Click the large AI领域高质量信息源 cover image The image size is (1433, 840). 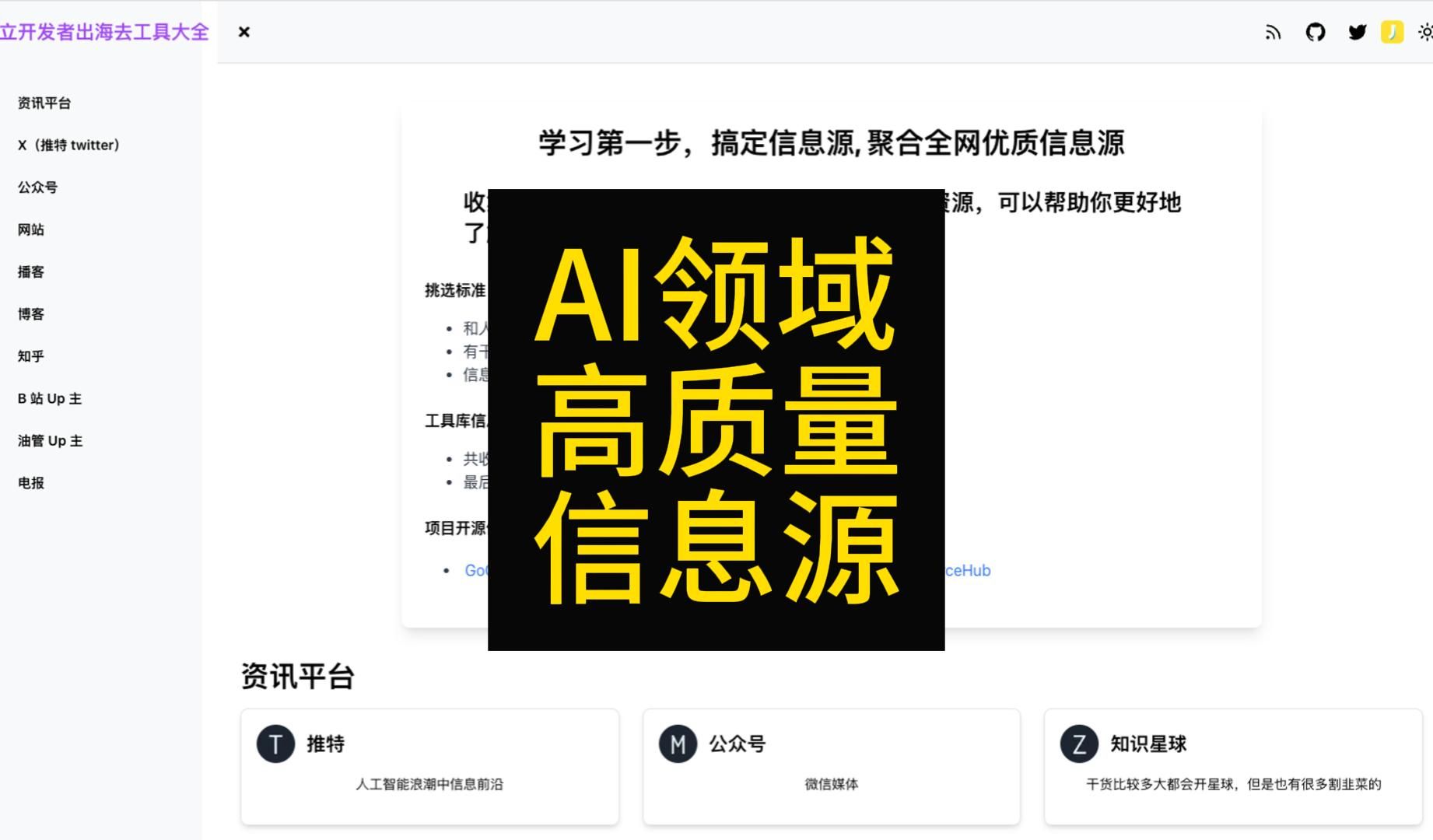(716, 419)
